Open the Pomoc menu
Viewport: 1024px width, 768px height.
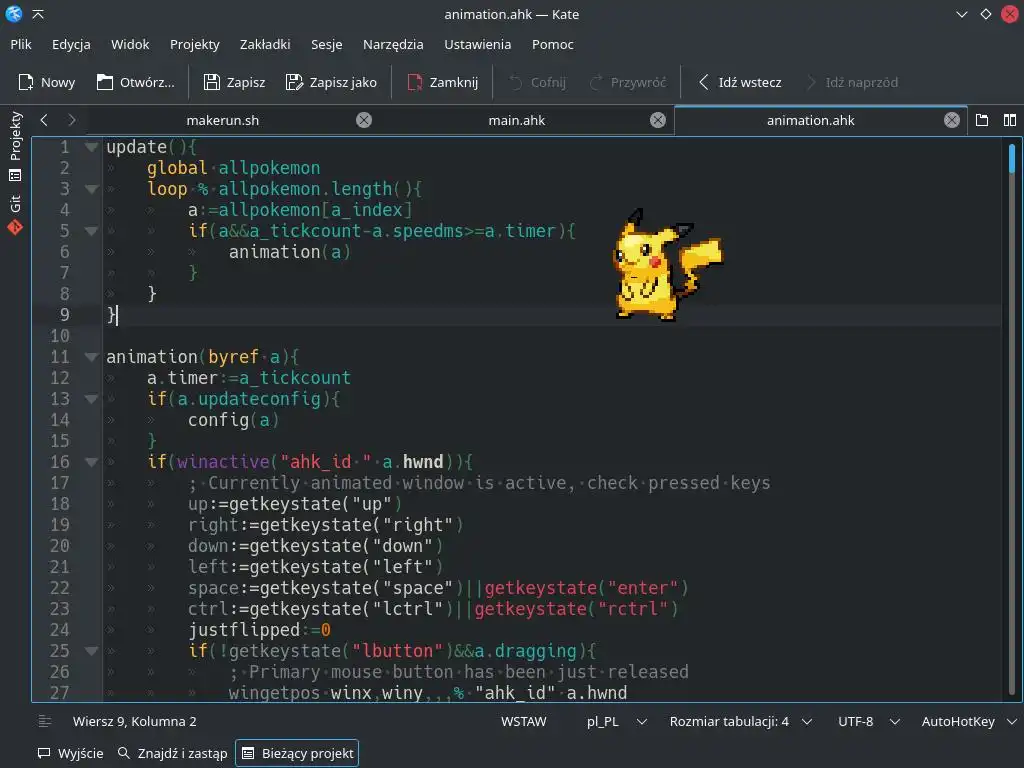(552, 44)
